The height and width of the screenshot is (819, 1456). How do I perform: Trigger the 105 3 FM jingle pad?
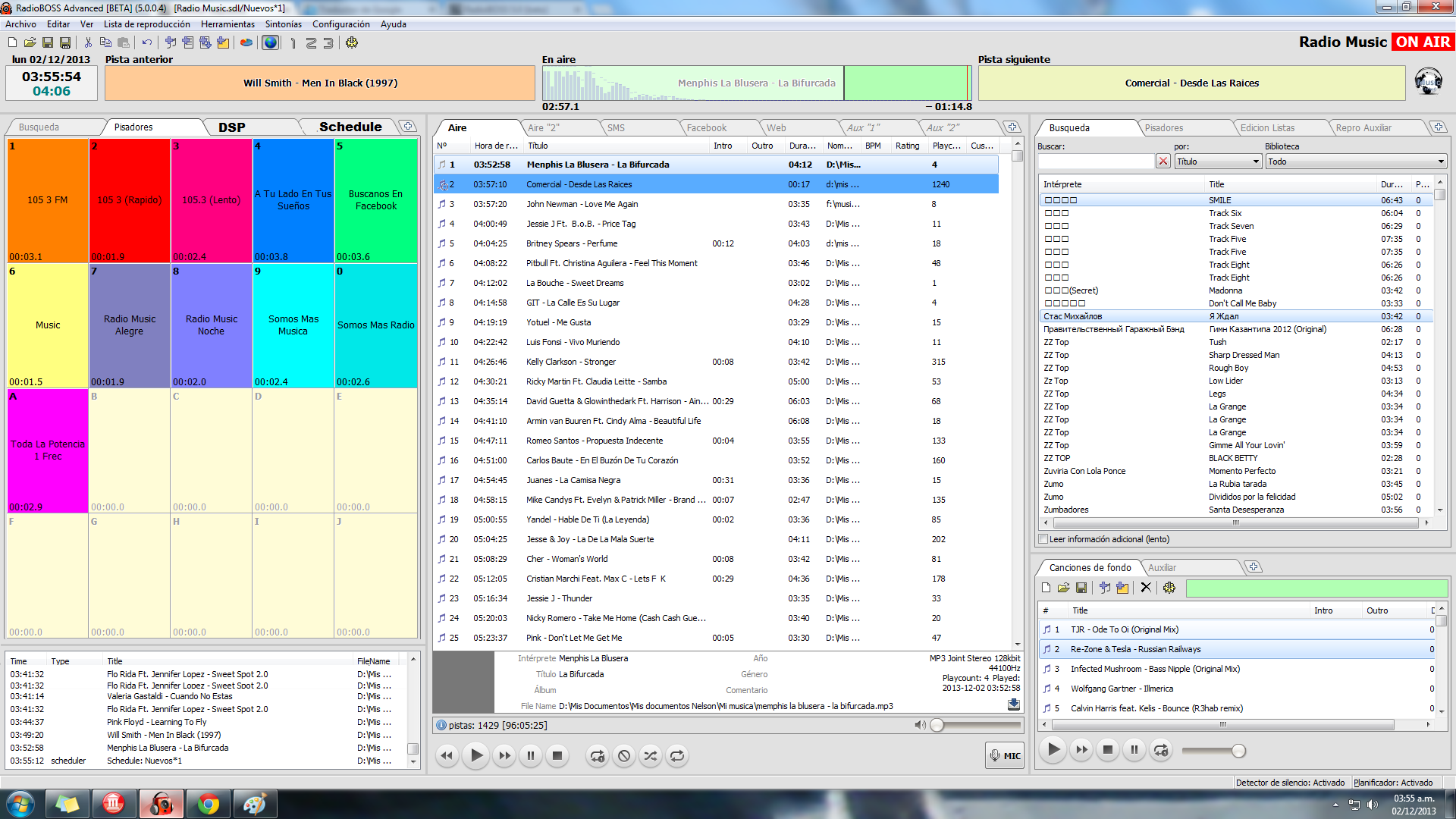[48, 200]
